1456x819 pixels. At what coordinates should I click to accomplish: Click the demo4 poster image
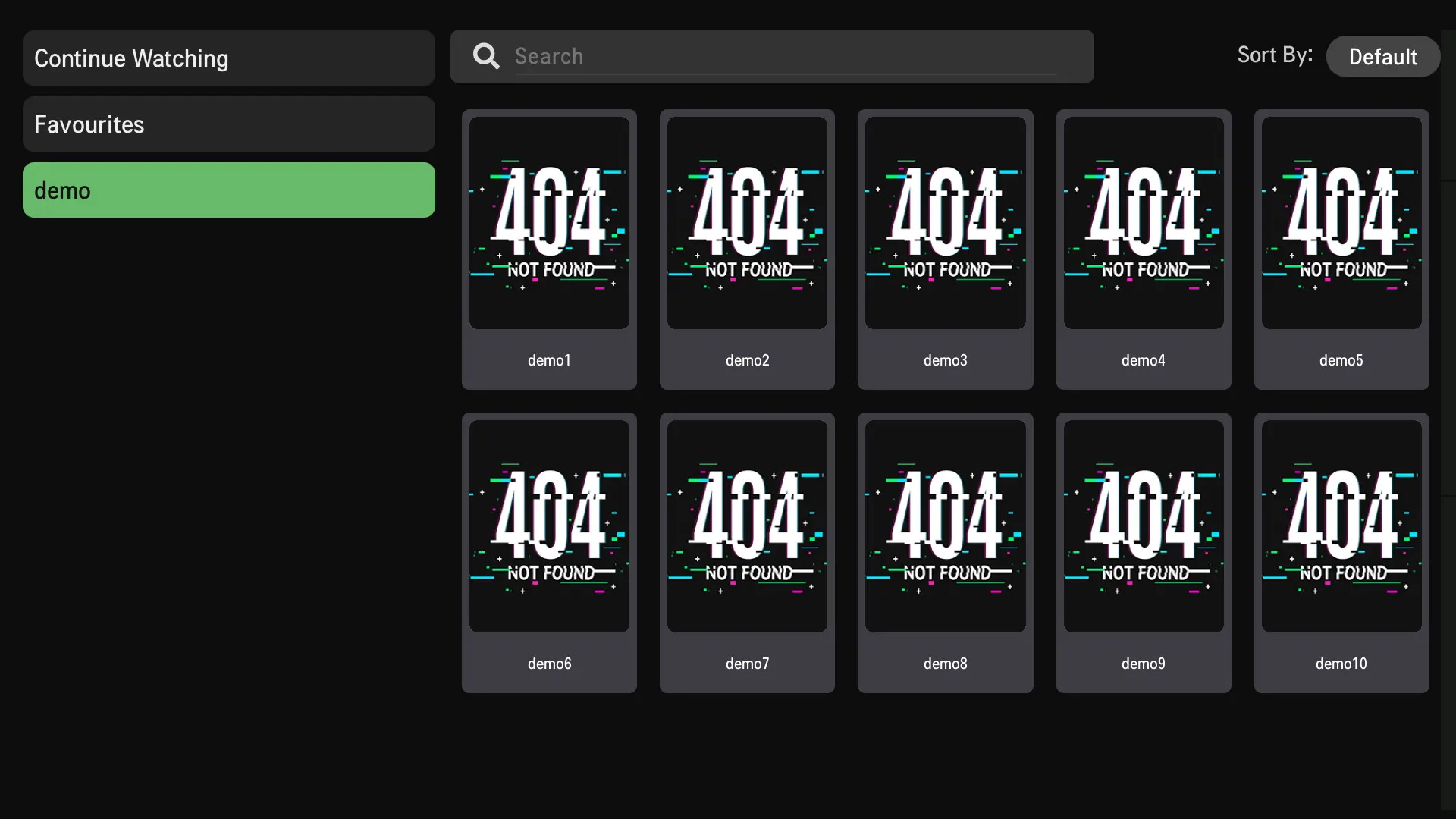click(x=1144, y=223)
